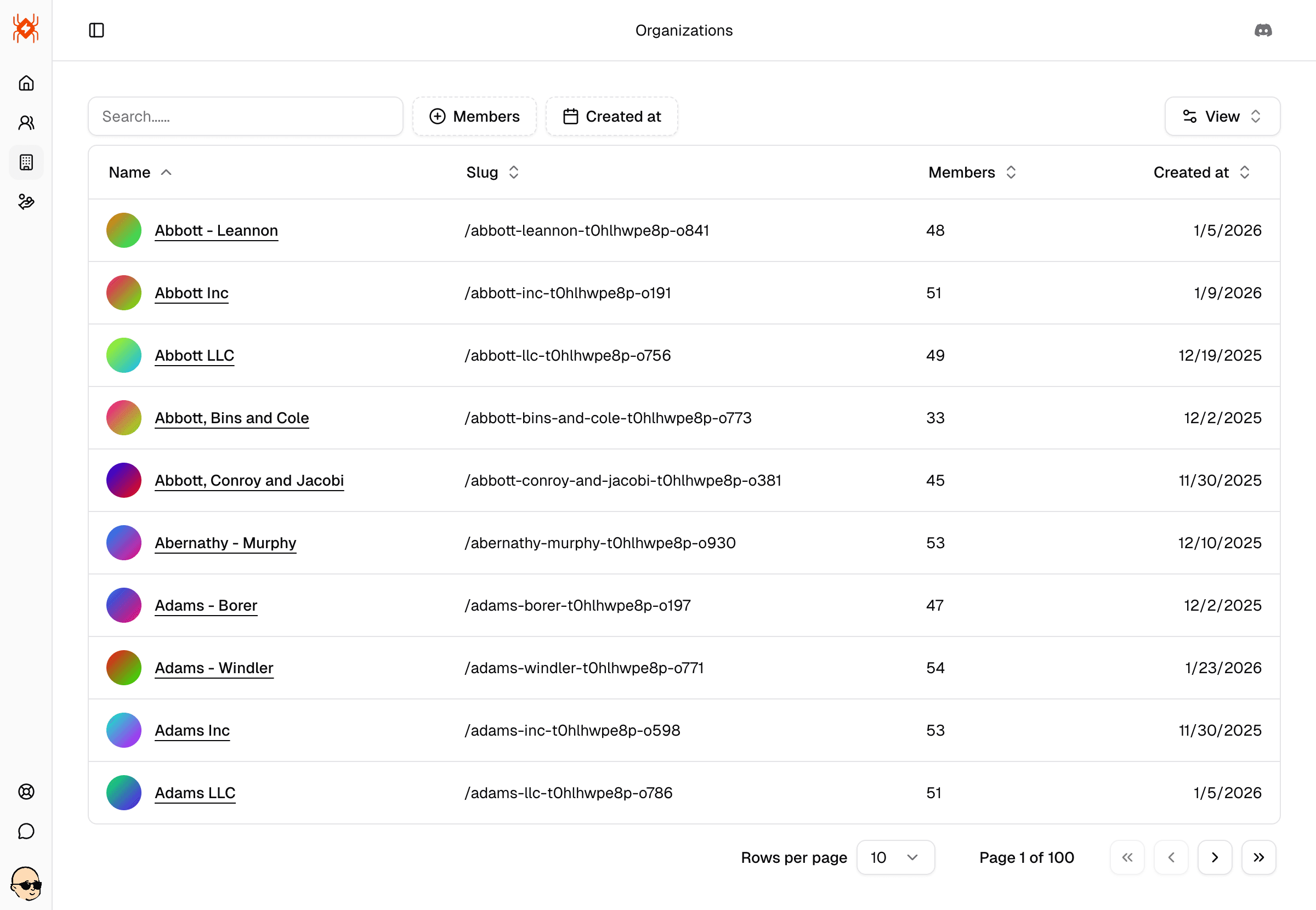Go to the next page
Image resolution: width=1316 pixels, height=910 pixels.
(x=1215, y=857)
